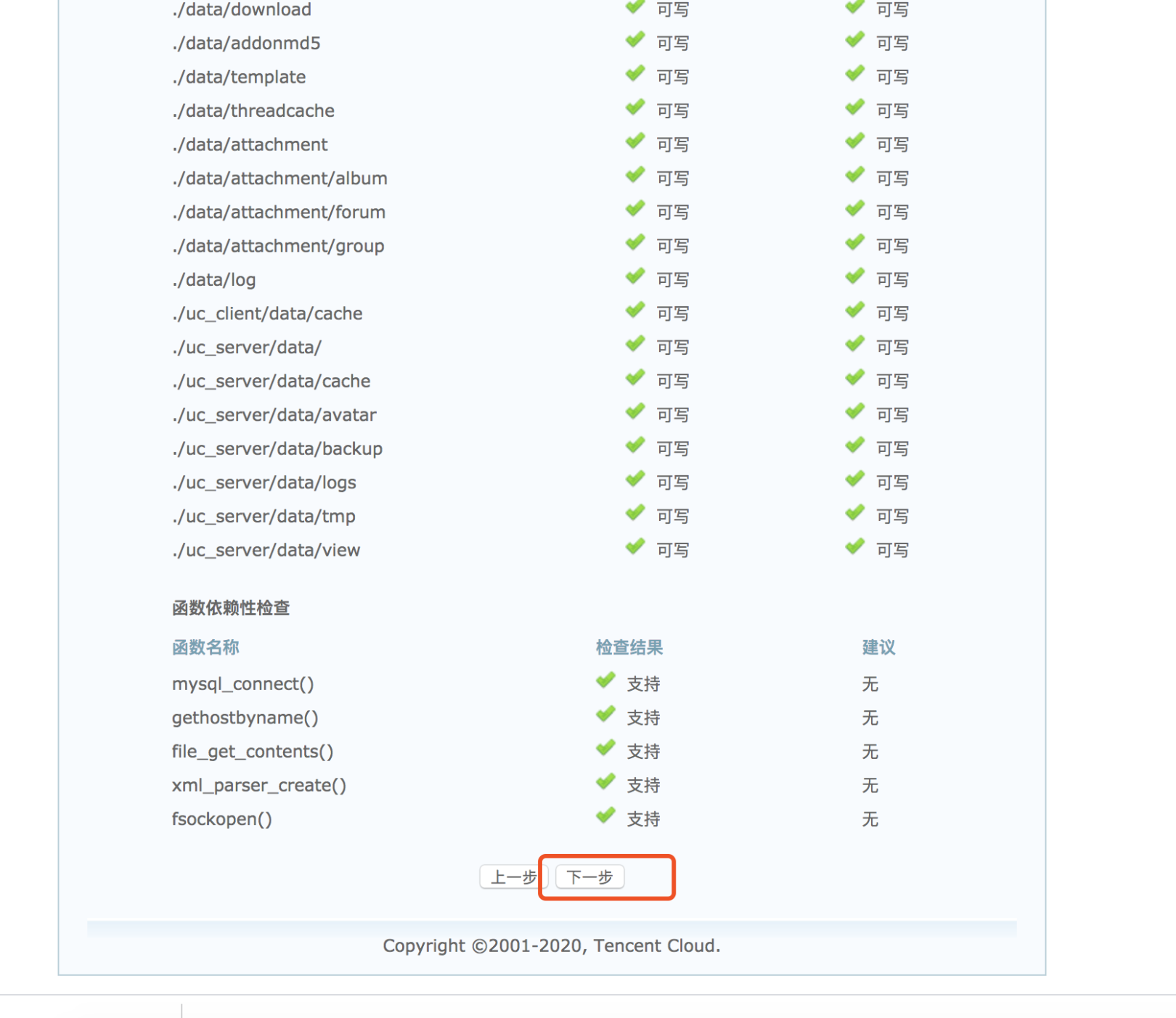Click the right checkmark in the ./data/attachment/group row

pyautogui.click(x=855, y=243)
